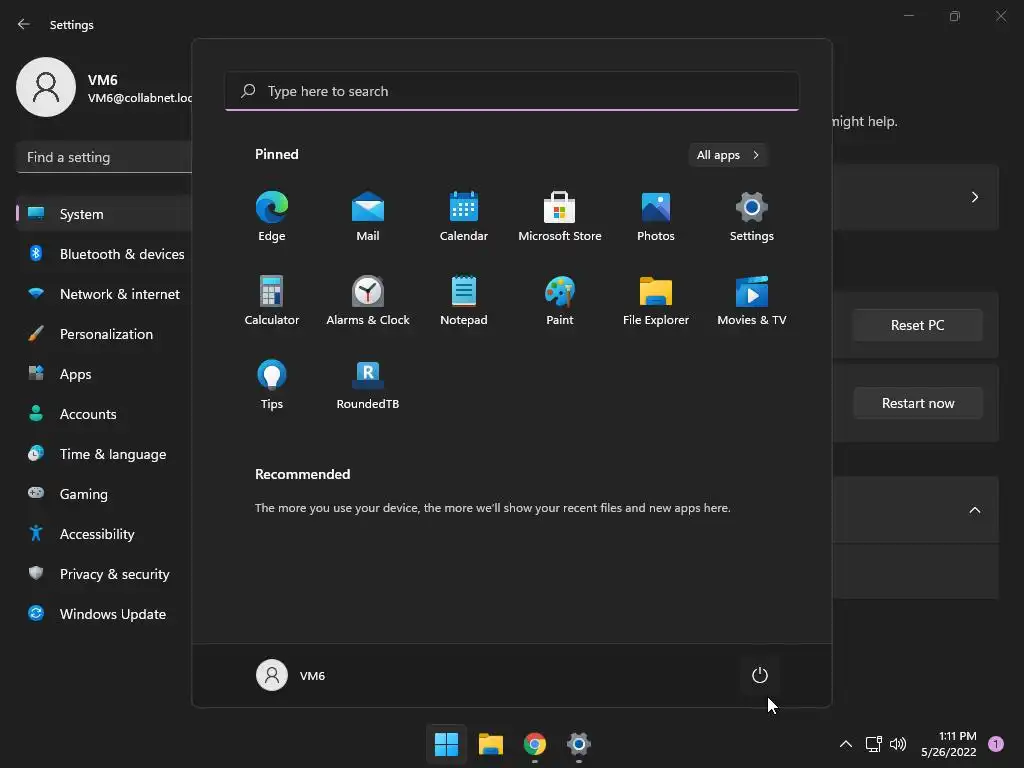Open the volume tray icon
1024x768 pixels.
pyautogui.click(x=898, y=744)
